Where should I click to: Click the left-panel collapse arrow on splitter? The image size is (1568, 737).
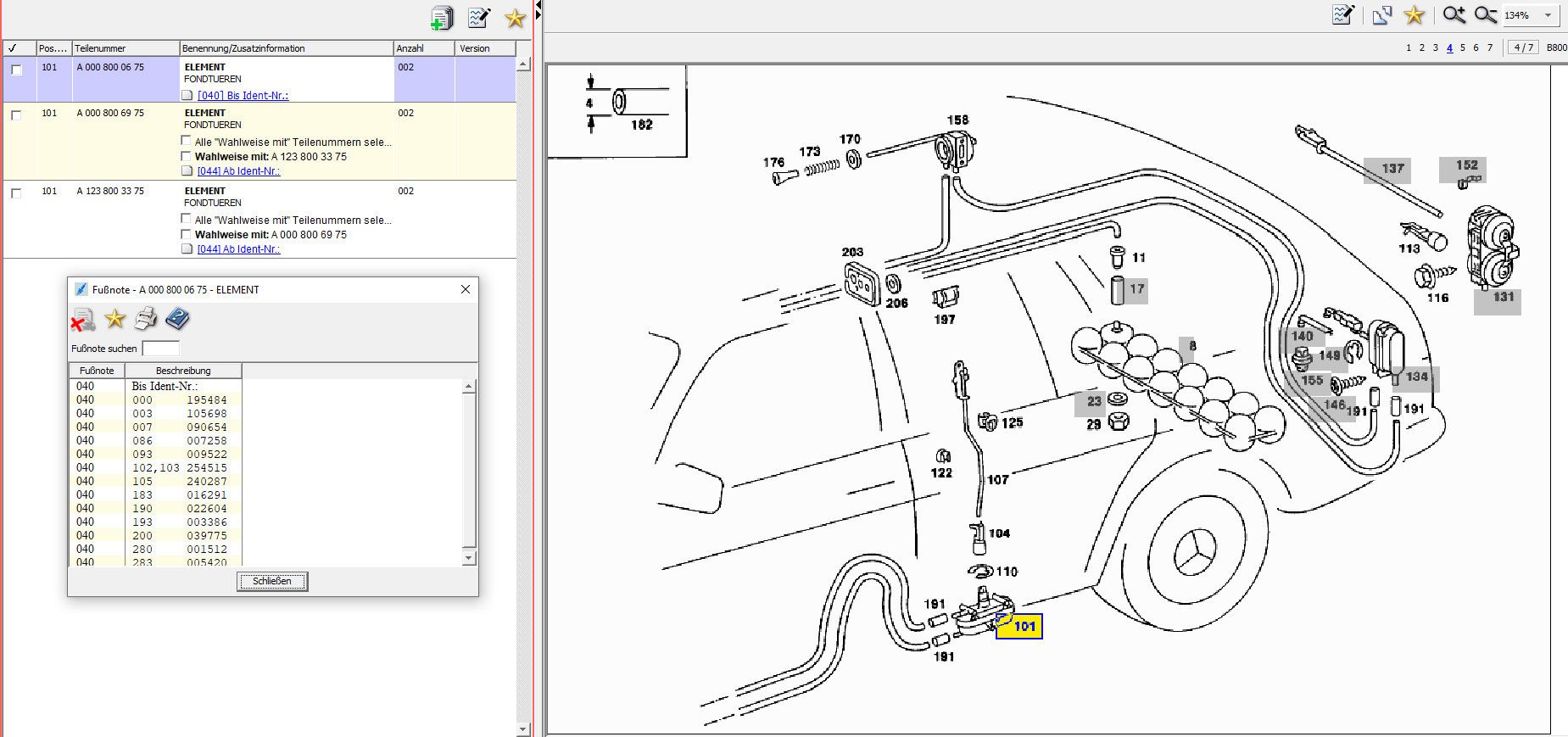tap(538, 7)
